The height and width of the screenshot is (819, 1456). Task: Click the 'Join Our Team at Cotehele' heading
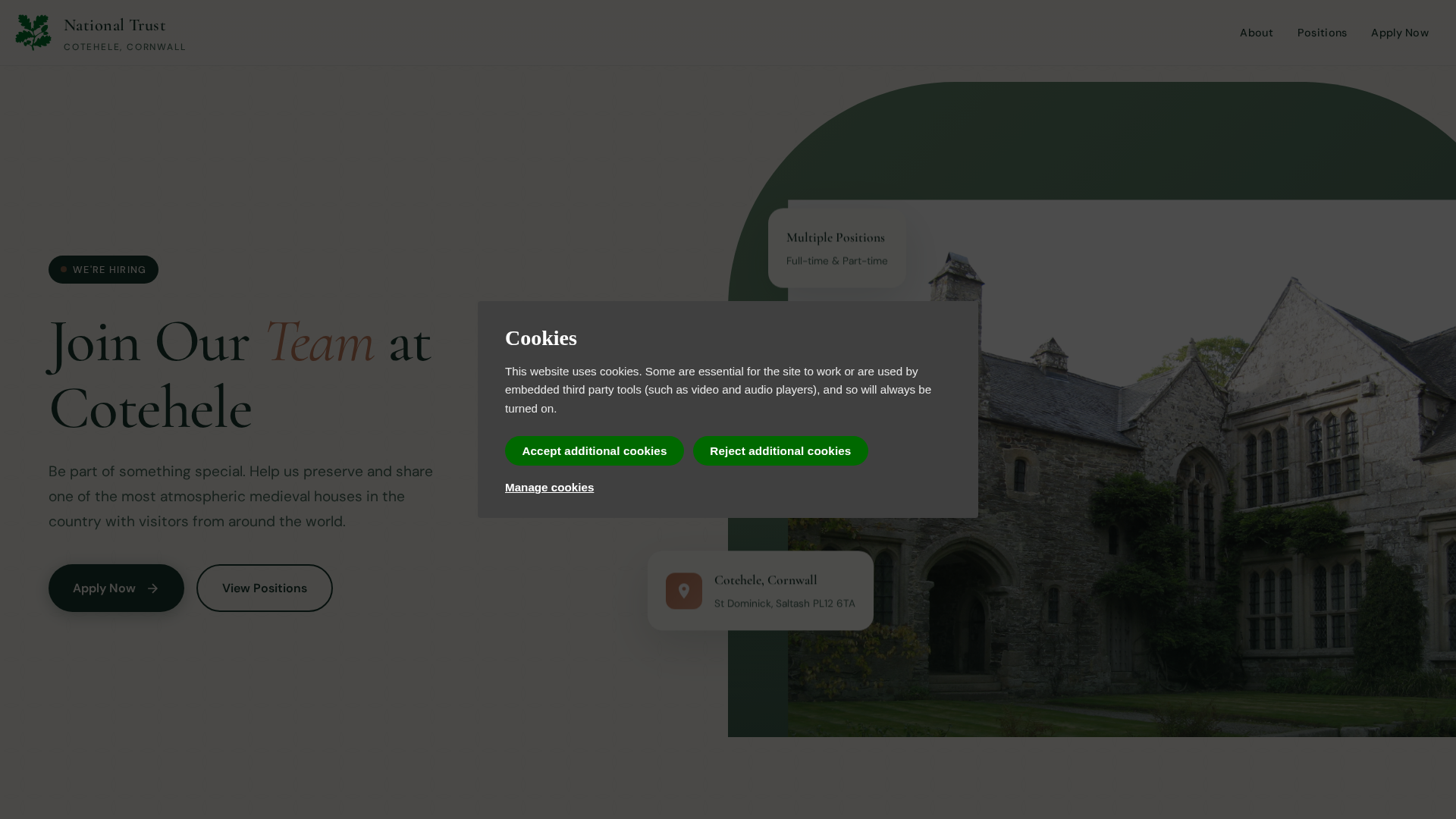pos(240,375)
